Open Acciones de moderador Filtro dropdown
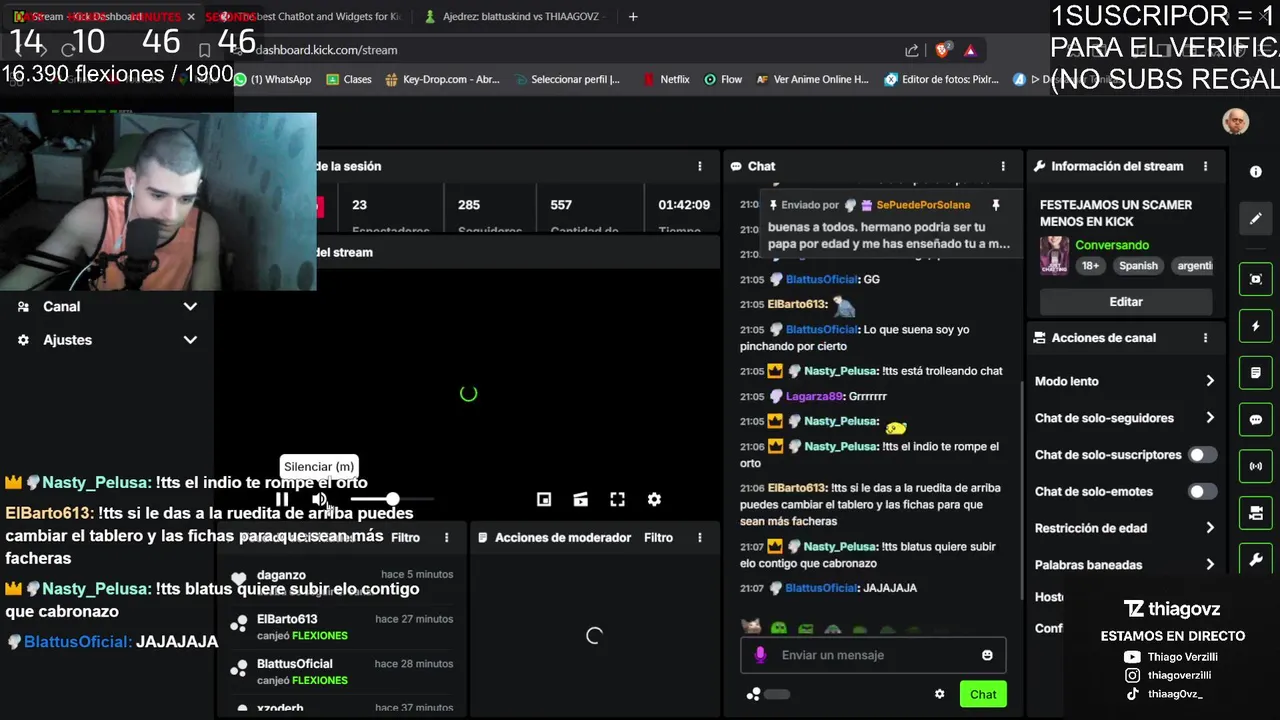Viewport: 1280px width, 720px height. coord(658,537)
